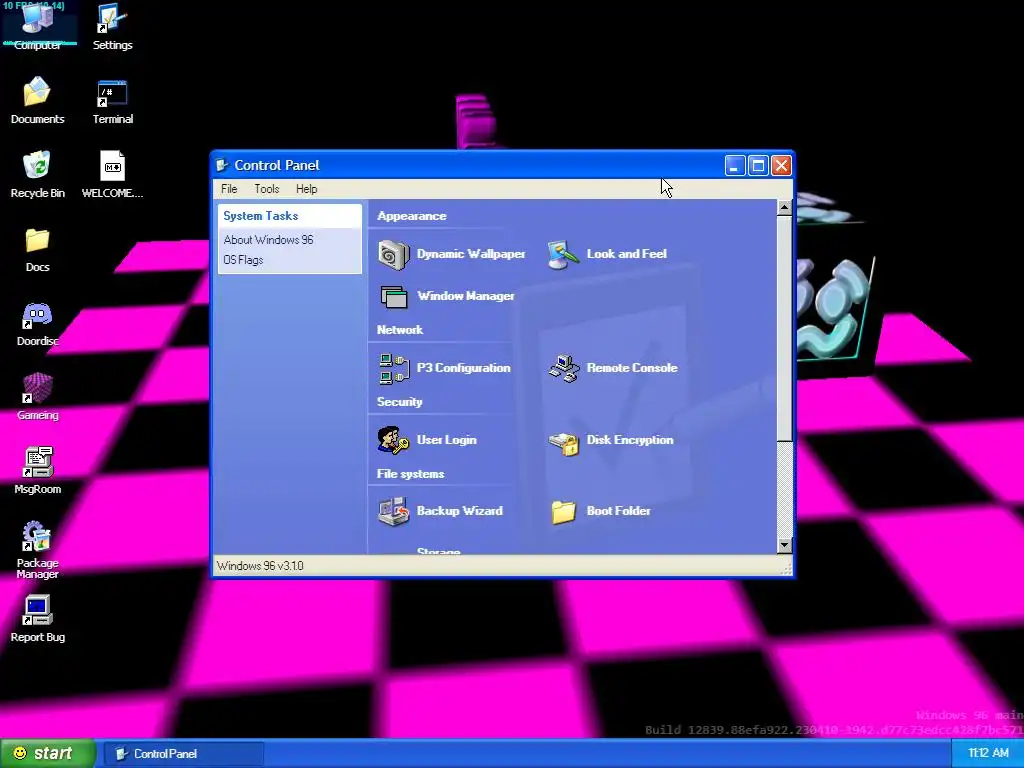Click the Network section heading
The width and height of the screenshot is (1024, 768).
(400, 330)
